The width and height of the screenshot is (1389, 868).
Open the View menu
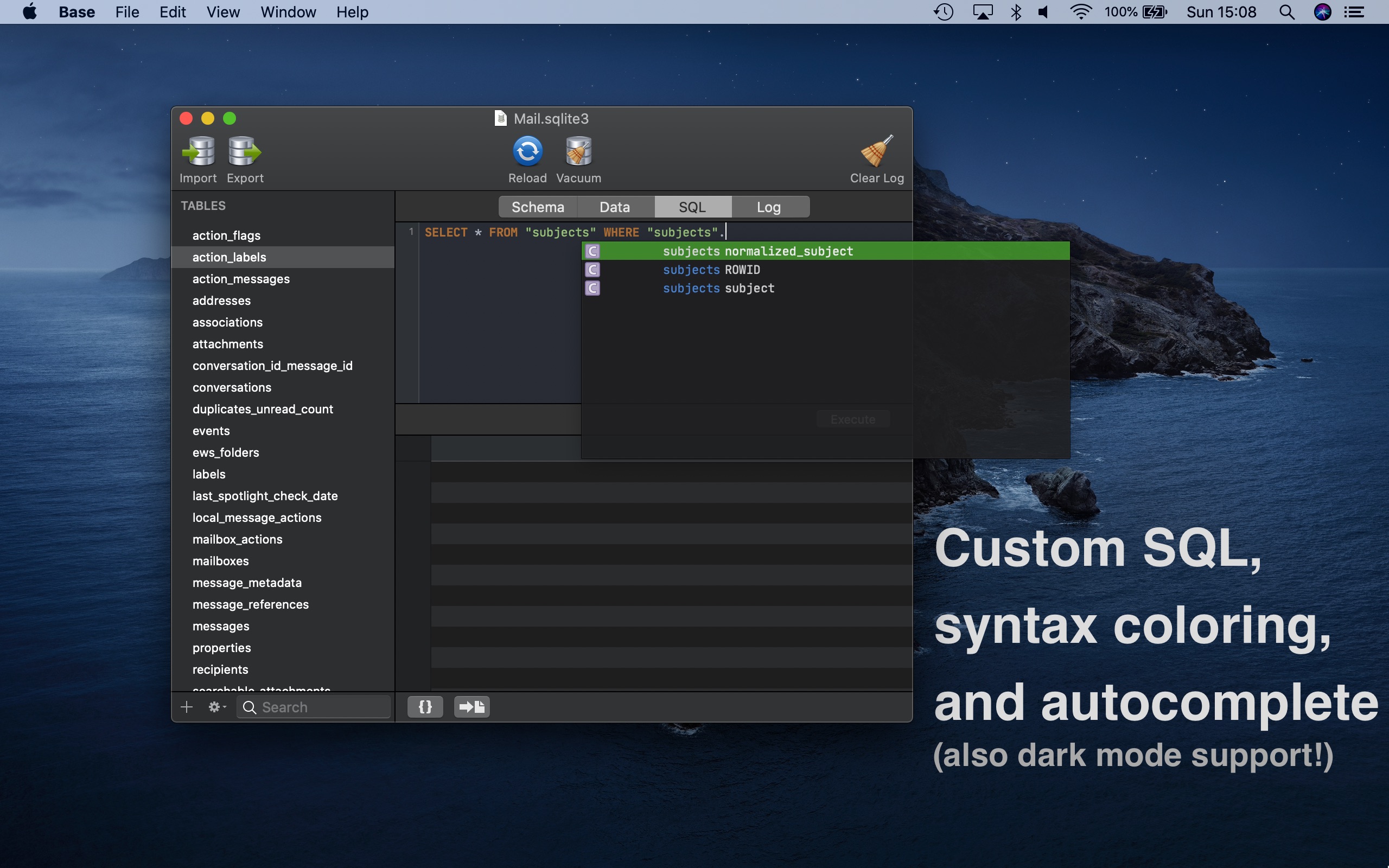[224, 11]
